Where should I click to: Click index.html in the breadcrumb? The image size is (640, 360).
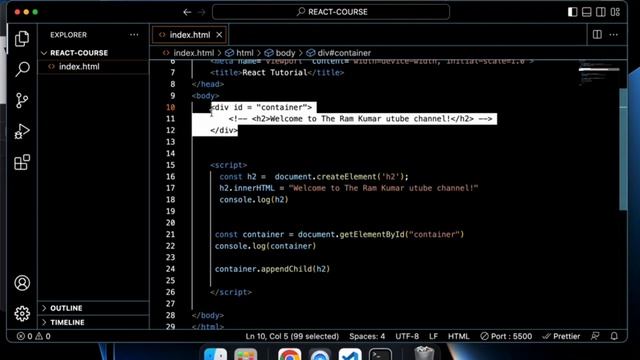(193, 53)
